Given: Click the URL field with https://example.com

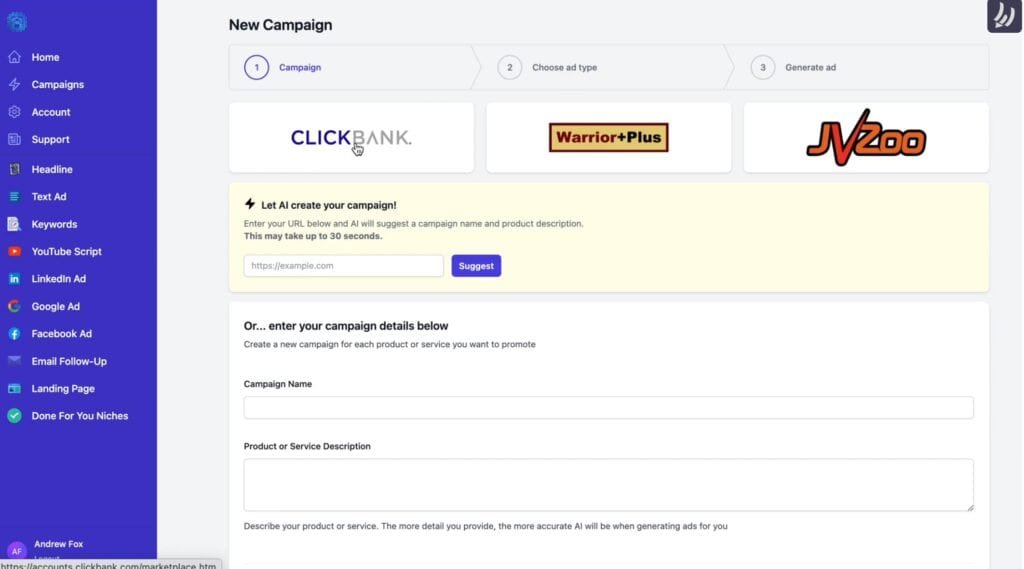Looking at the screenshot, I should click(343, 266).
